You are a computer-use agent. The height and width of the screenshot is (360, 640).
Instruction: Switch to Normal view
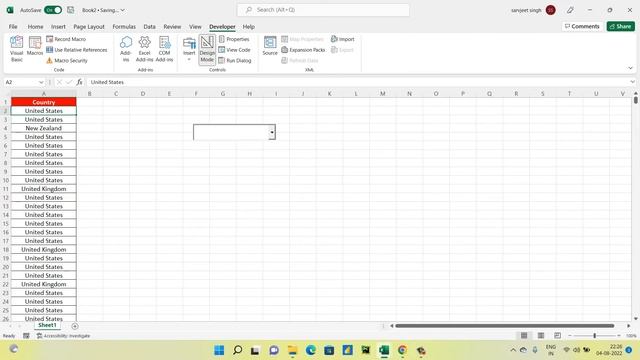coord(524,336)
